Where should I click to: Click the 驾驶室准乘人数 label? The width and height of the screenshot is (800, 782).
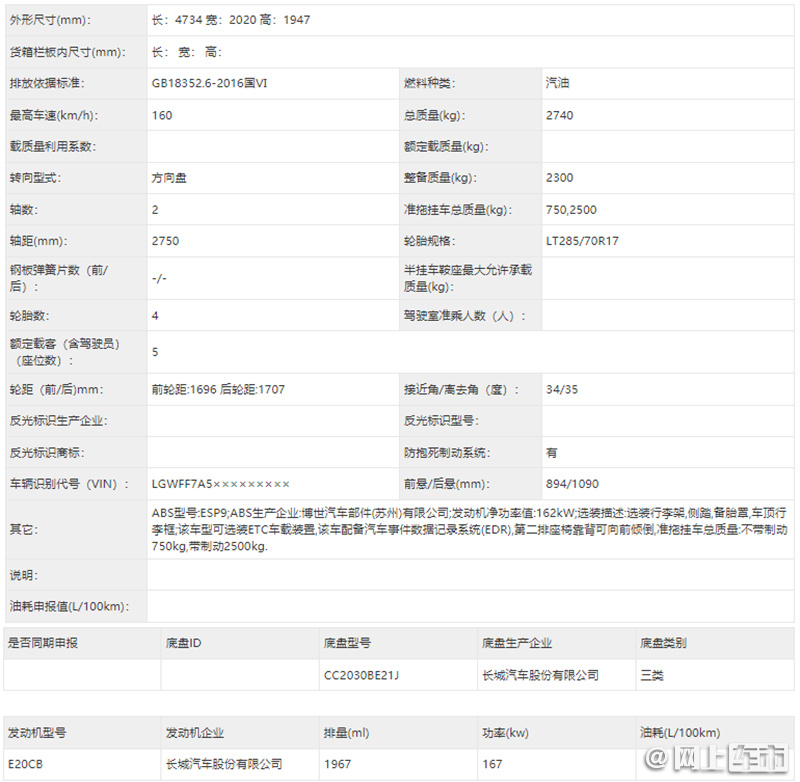(464, 316)
